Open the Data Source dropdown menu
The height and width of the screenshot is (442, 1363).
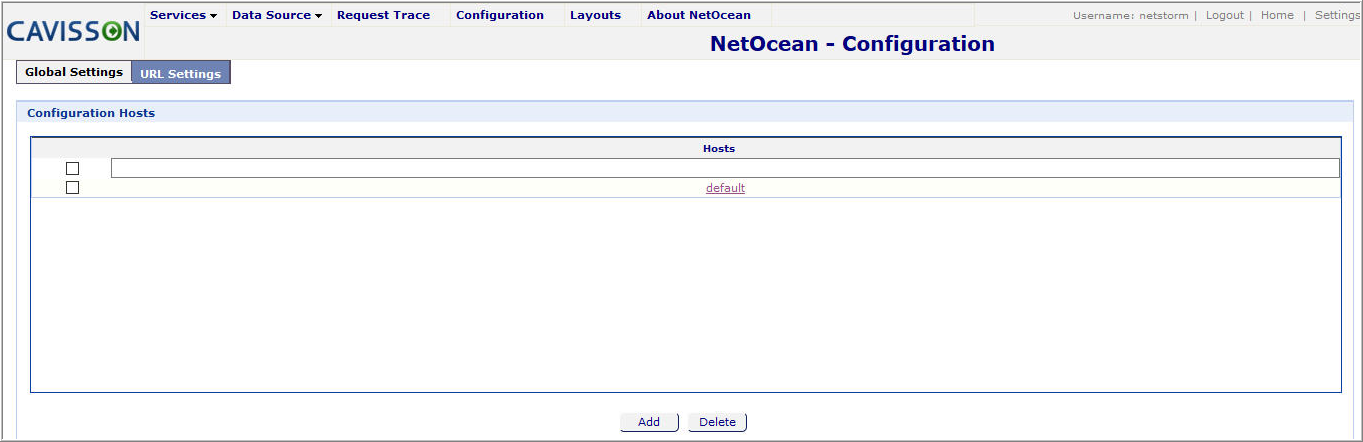pos(277,15)
